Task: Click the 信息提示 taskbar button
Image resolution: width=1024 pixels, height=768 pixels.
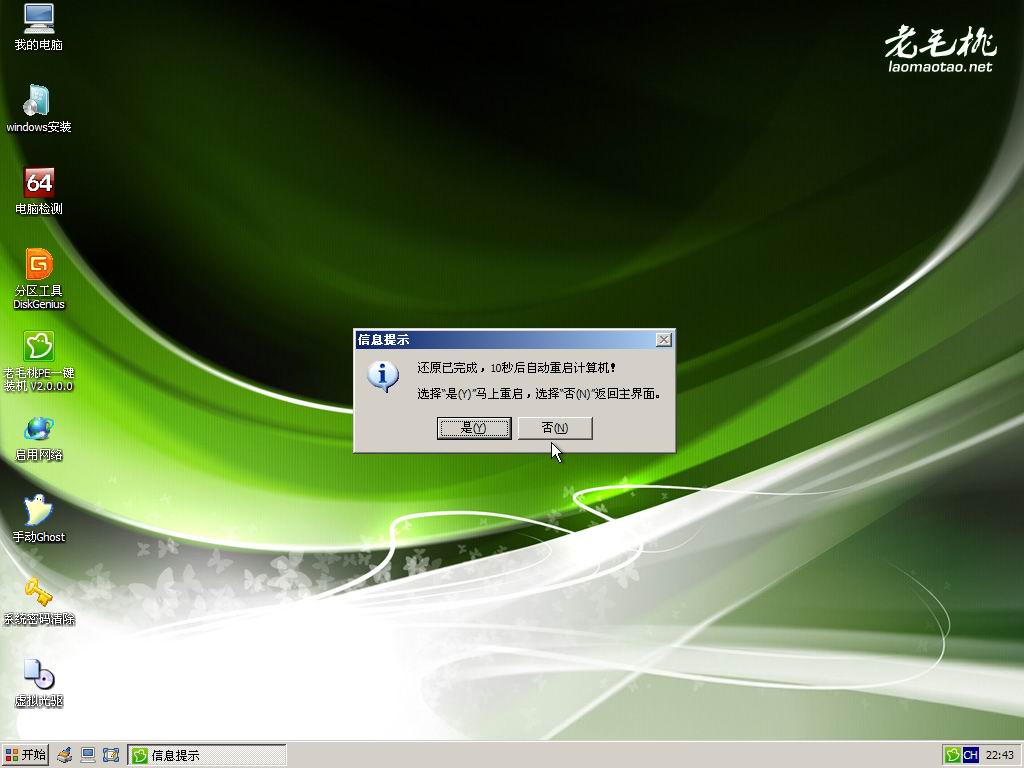Action: pos(207,755)
